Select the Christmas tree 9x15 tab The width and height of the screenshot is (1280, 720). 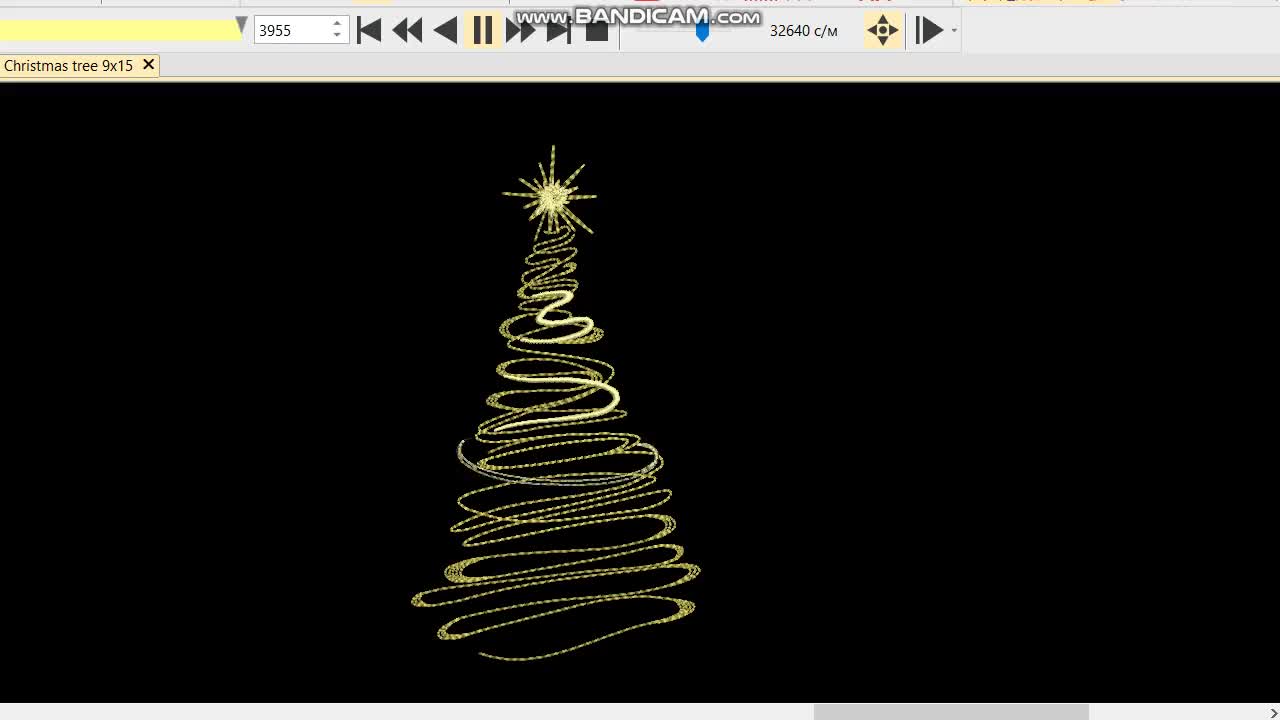68,65
